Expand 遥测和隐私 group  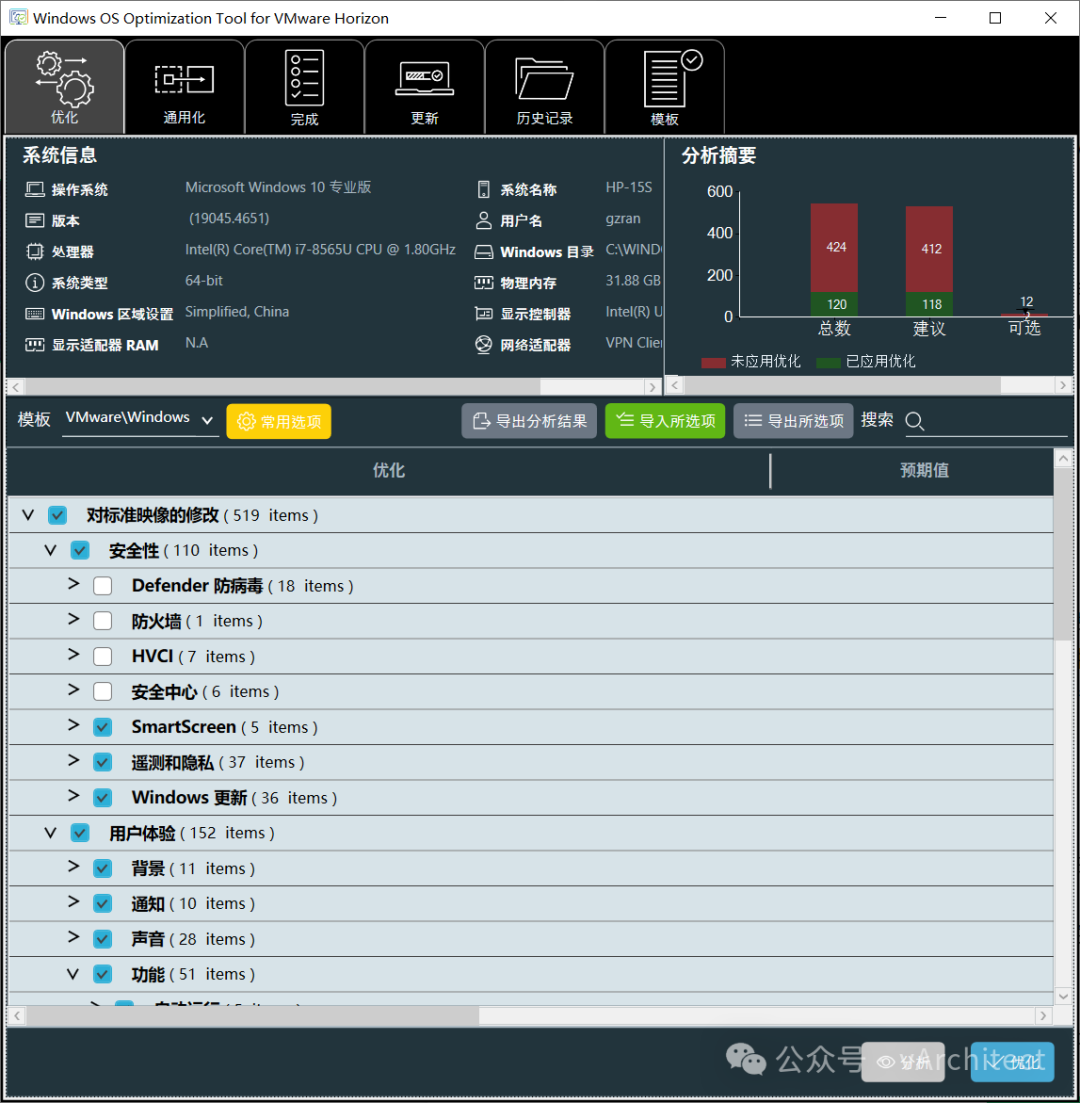(x=73, y=760)
